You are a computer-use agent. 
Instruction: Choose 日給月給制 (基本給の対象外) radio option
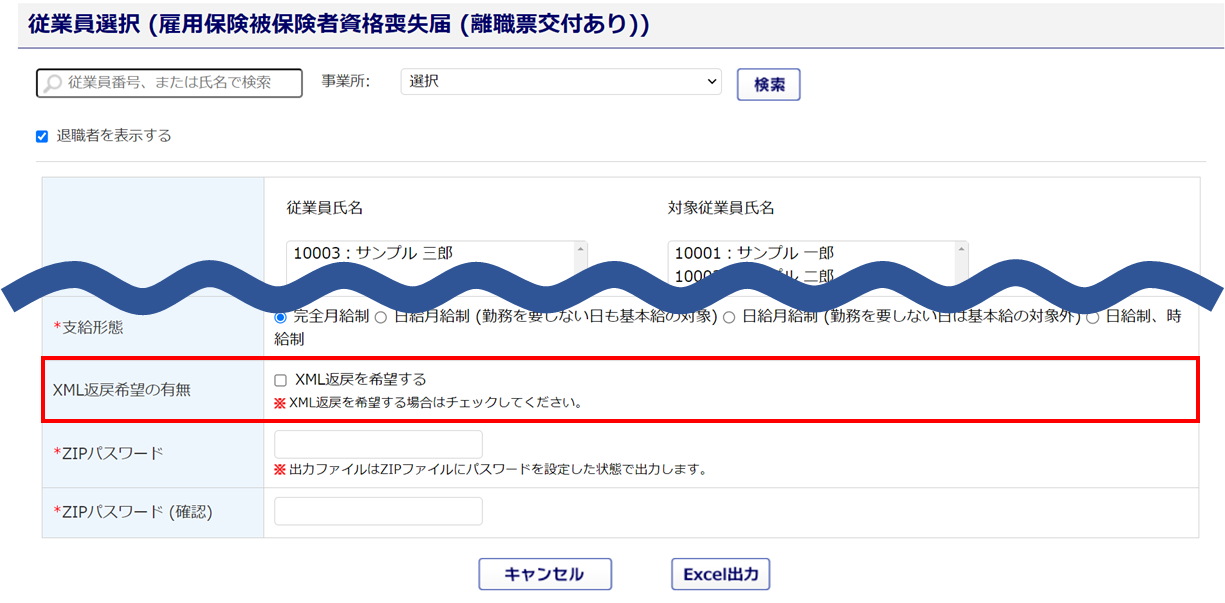point(729,317)
